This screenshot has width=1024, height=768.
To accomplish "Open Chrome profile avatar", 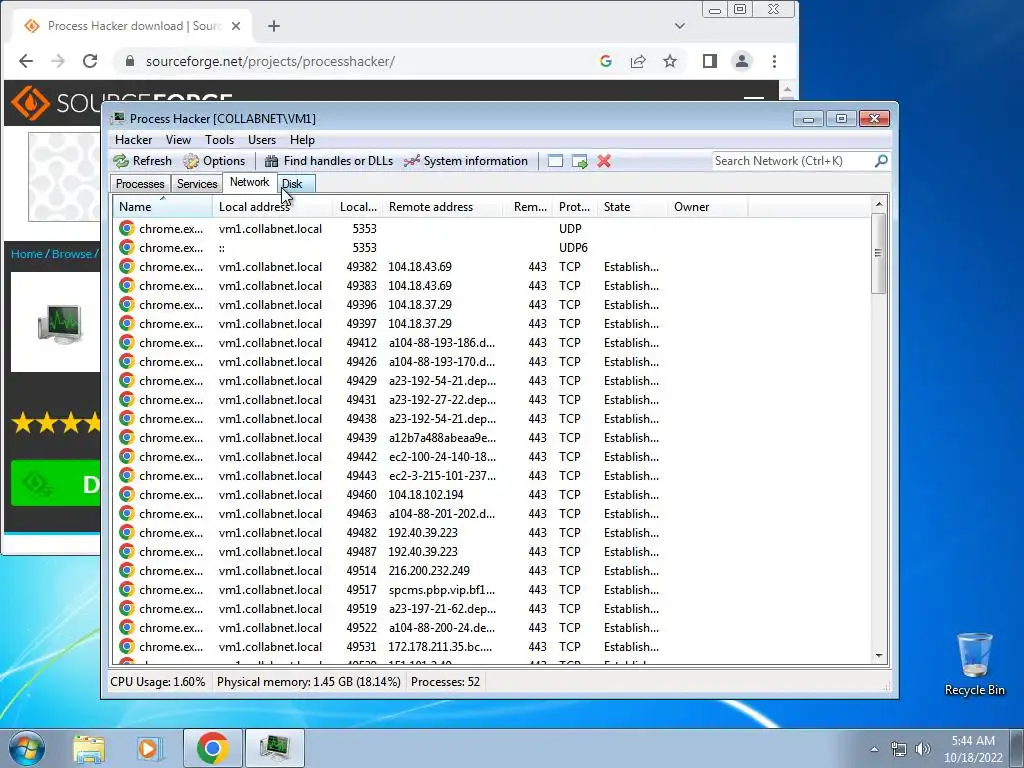I will (x=742, y=61).
